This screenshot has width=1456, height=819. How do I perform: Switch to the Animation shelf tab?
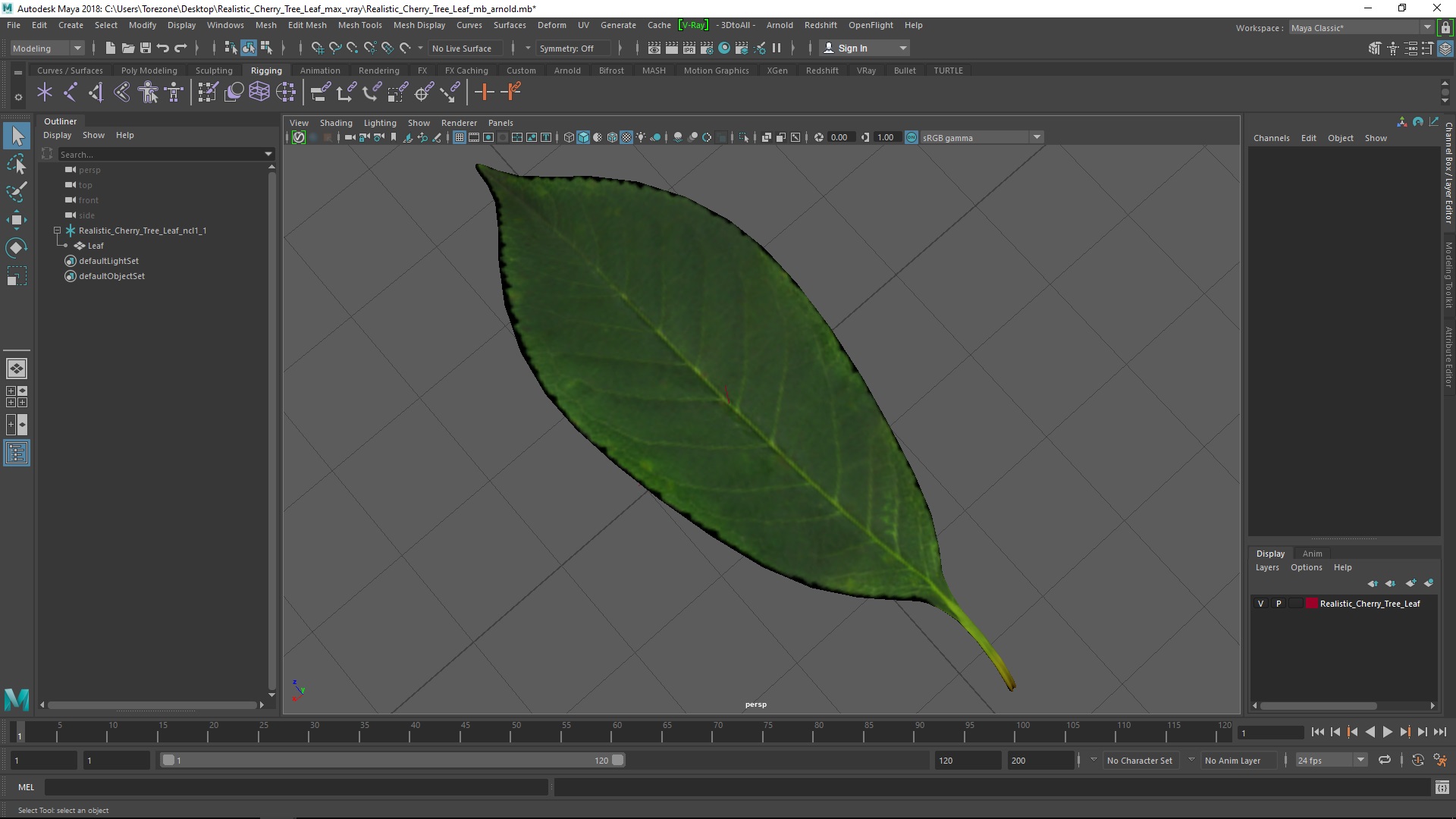tap(320, 71)
